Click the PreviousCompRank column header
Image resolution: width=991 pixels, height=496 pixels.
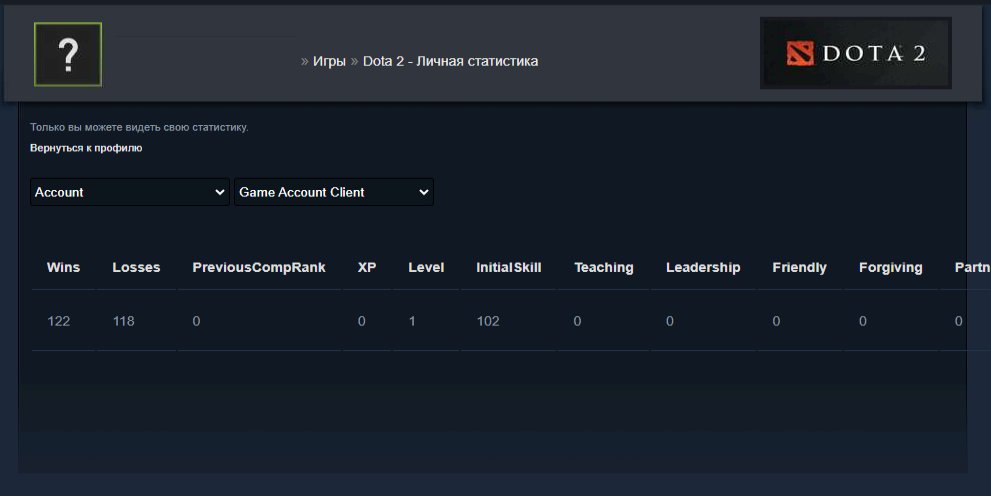(259, 267)
